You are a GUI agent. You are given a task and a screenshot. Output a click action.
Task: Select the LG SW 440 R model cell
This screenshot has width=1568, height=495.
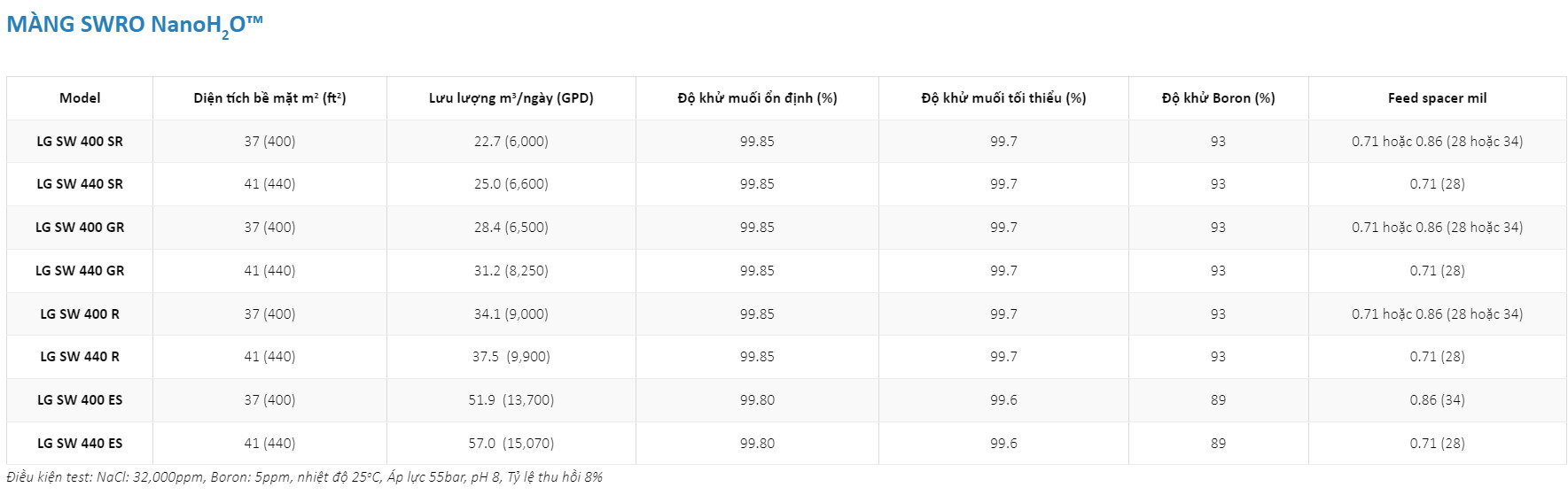tap(80, 357)
